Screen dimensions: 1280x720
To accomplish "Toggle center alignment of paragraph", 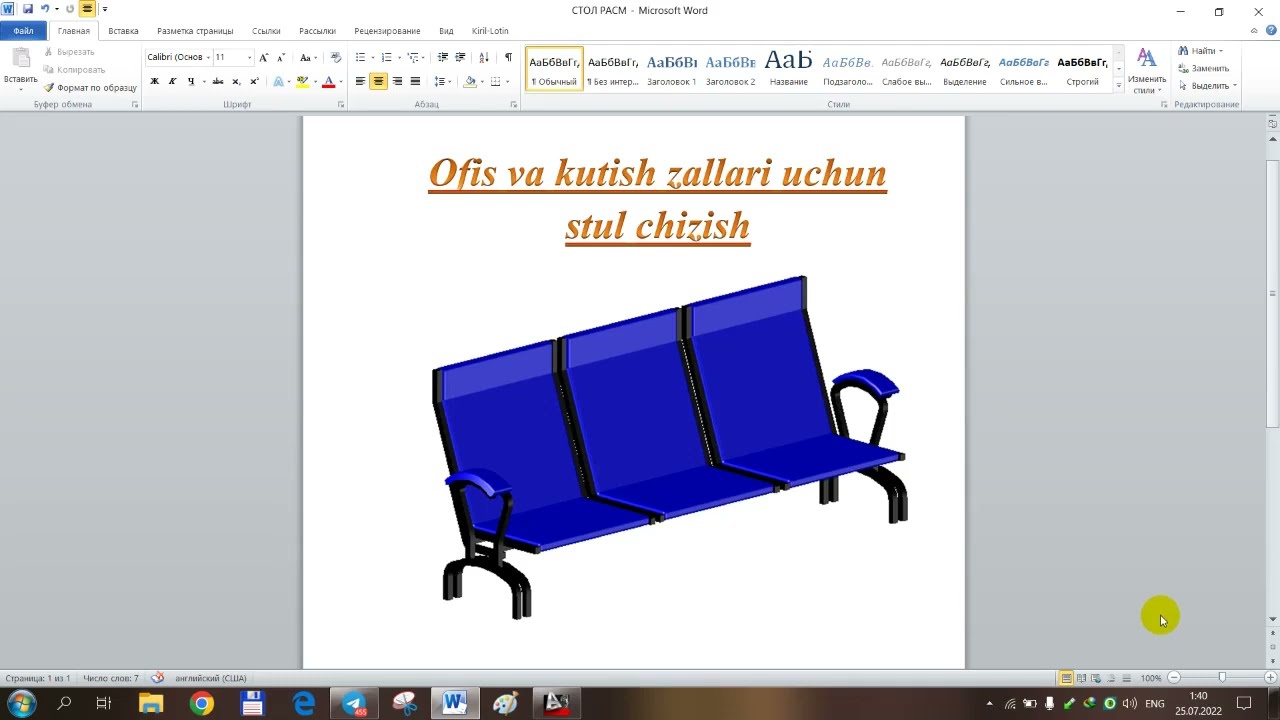I will [x=378, y=82].
